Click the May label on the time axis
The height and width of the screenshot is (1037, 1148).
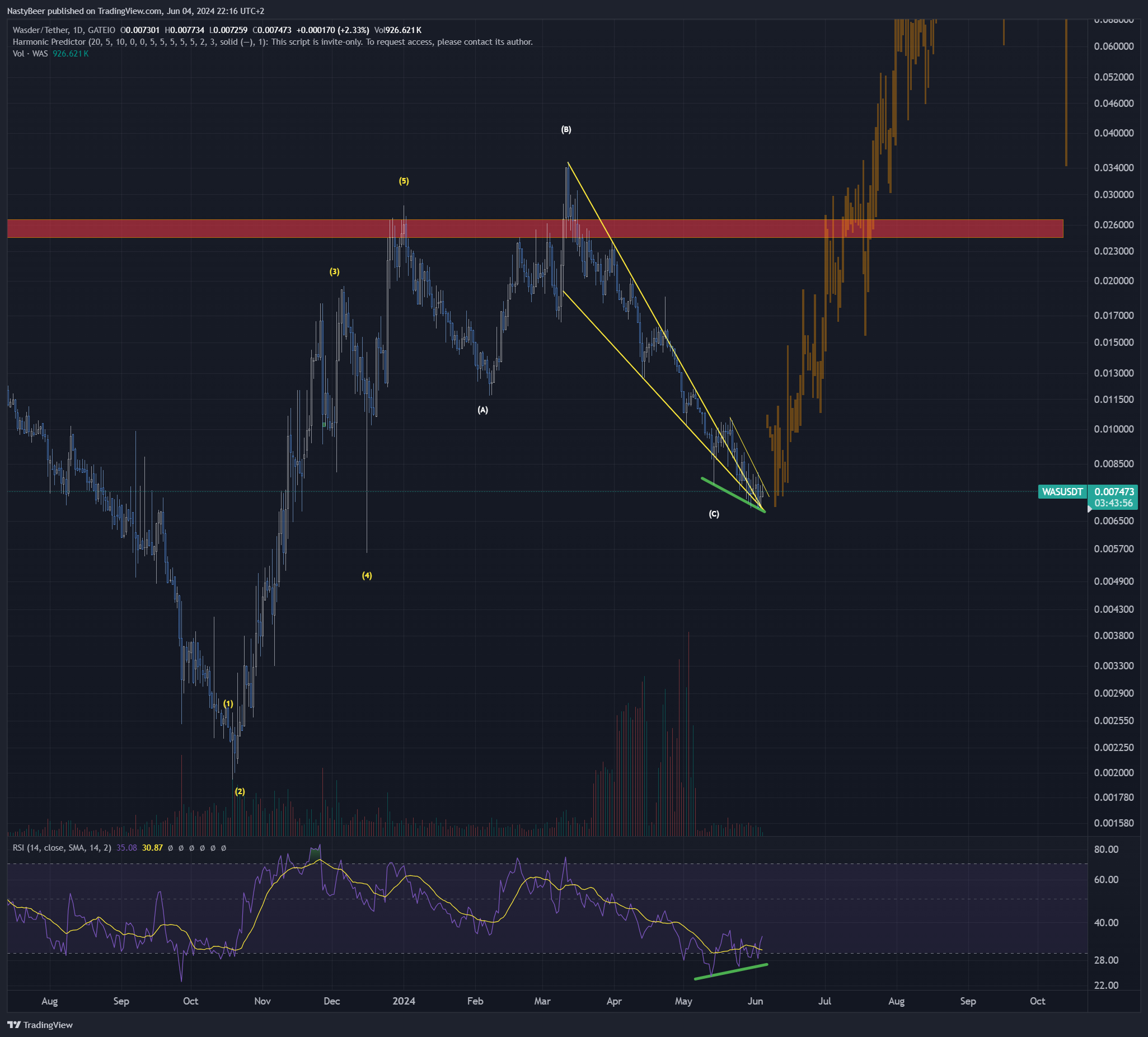(683, 1001)
